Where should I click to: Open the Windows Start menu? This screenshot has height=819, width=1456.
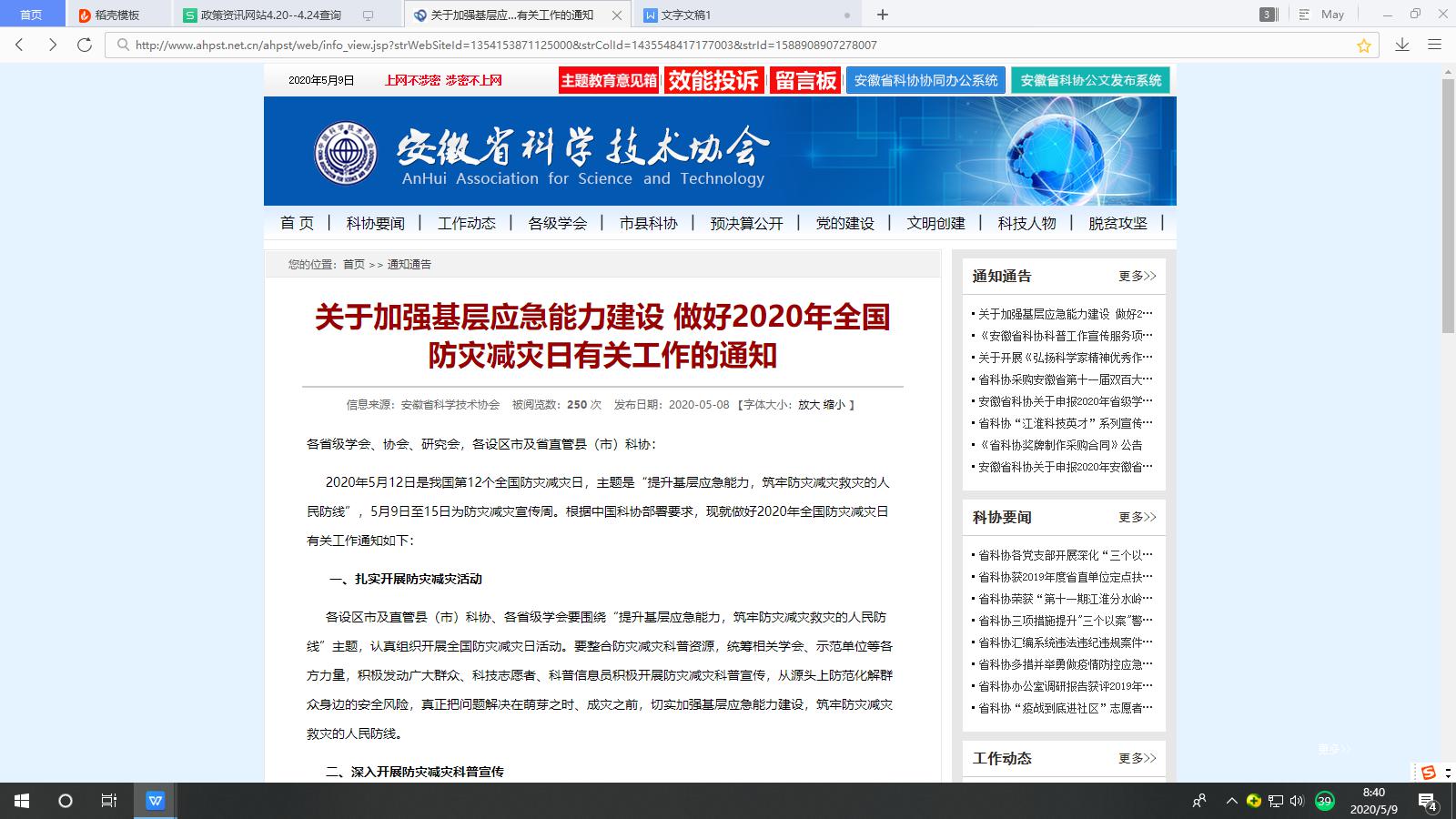[x=22, y=801]
